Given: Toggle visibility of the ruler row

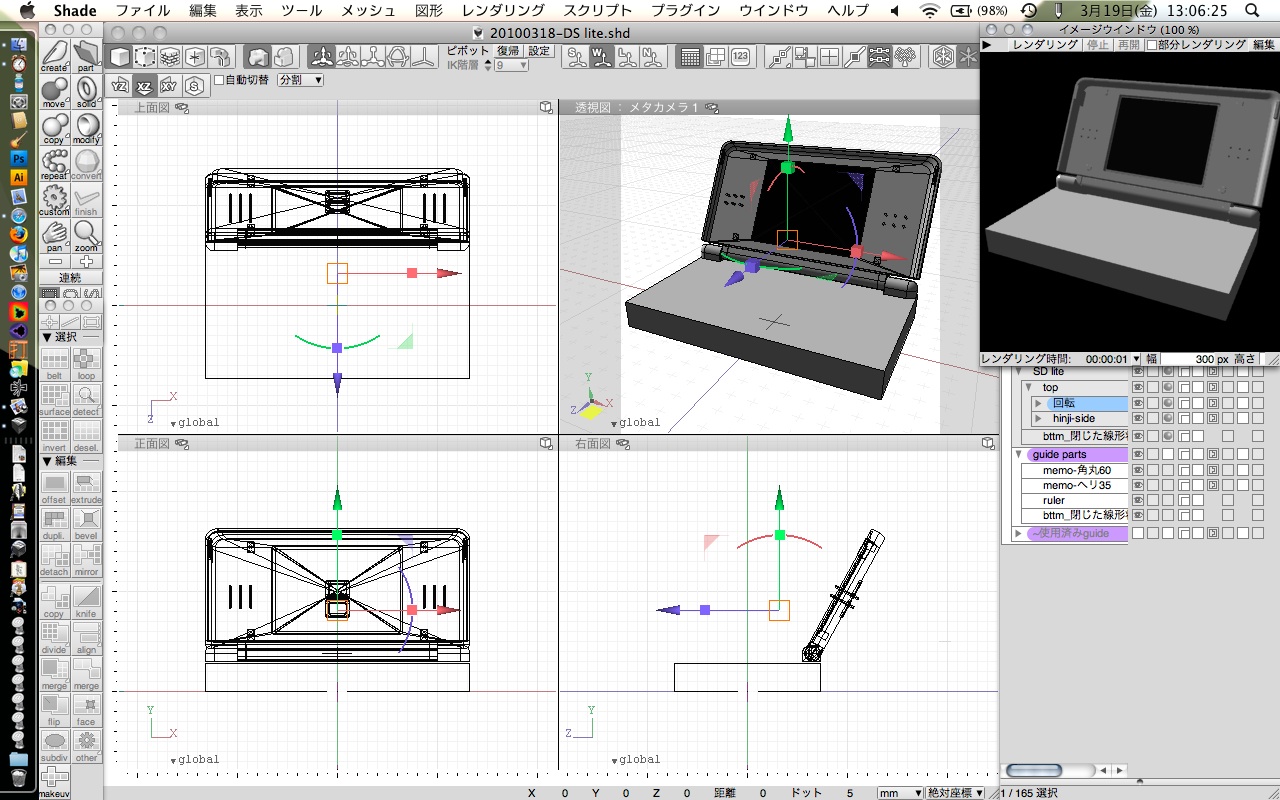Looking at the screenshot, I should pos(1137,500).
